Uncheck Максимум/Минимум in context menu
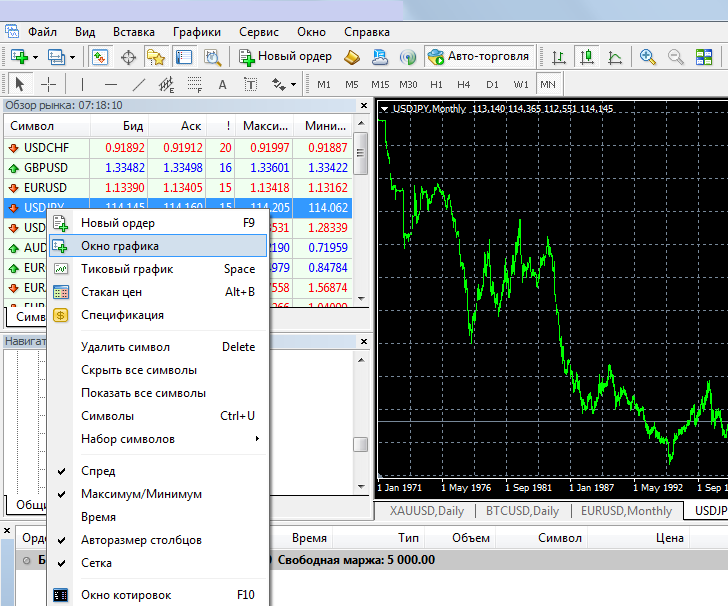This screenshot has width=728, height=606. pyautogui.click(x=141, y=494)
